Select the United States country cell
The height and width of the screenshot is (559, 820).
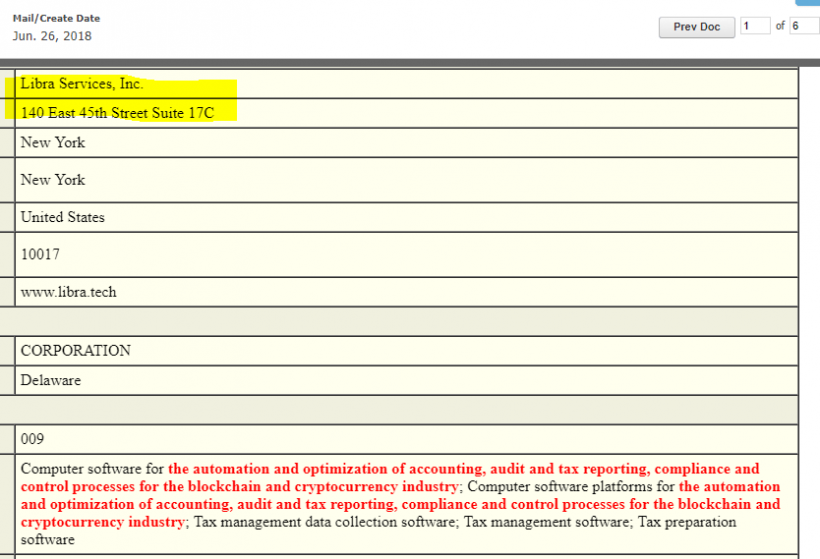point(63,217)
